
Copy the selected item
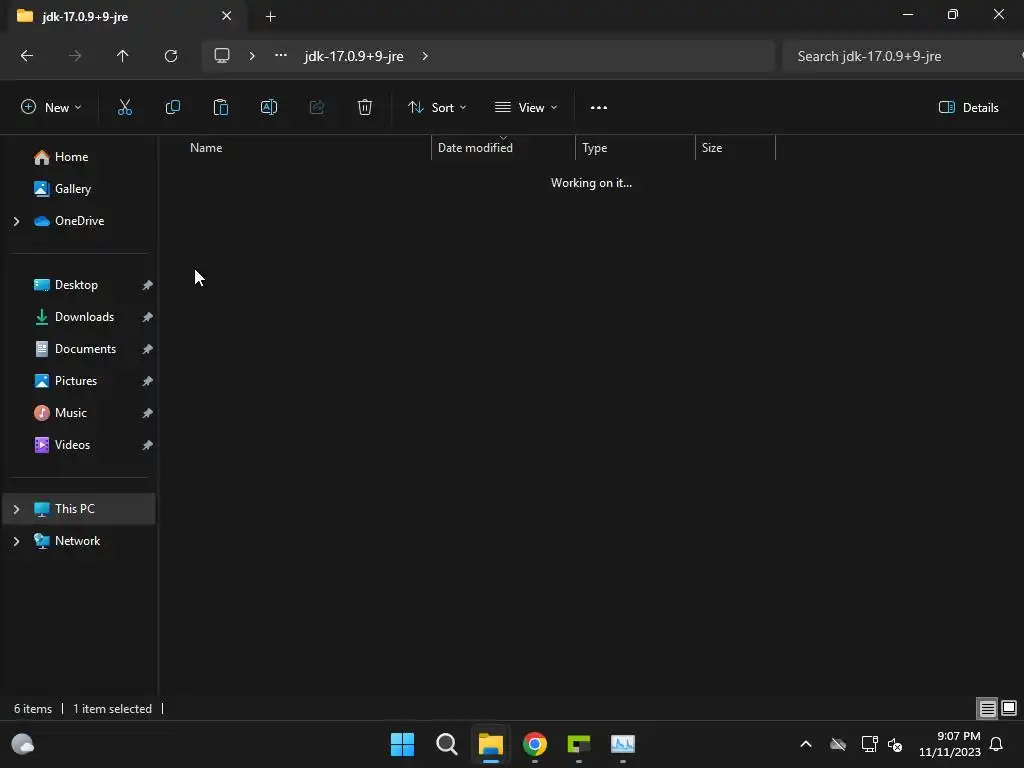tap(173, 108)
